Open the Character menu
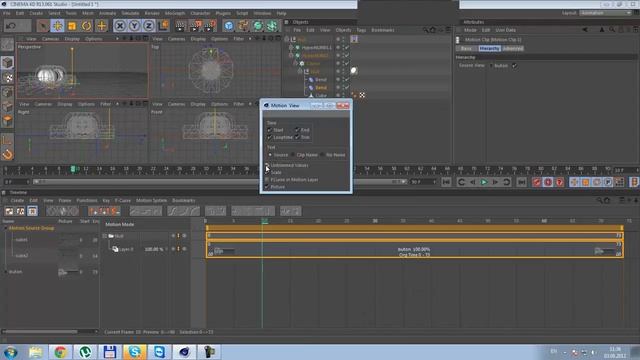This screenshot has width=640, height=360. (200, 13)
